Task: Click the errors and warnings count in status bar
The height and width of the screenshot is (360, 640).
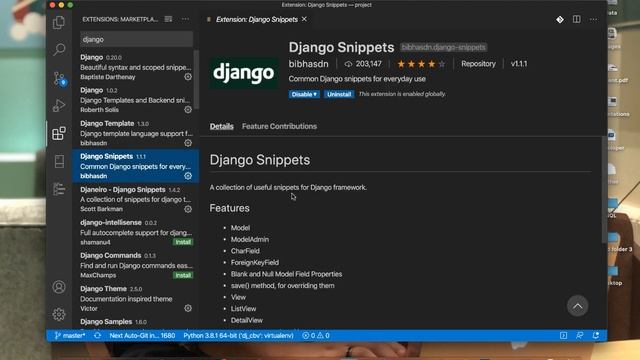Action: coord(316,336)
